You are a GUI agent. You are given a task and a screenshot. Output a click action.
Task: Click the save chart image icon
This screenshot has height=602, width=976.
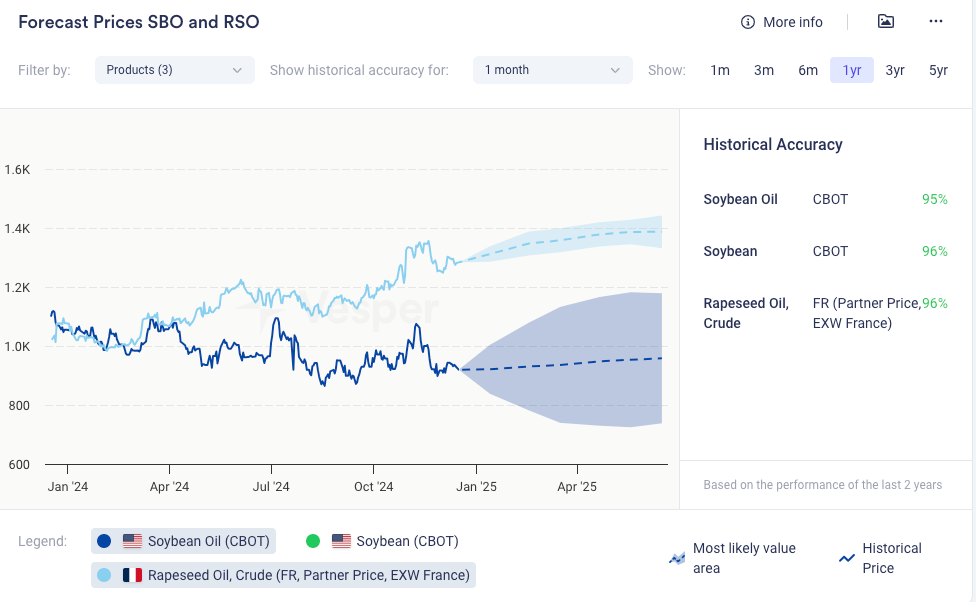click(x=885, y=22)
